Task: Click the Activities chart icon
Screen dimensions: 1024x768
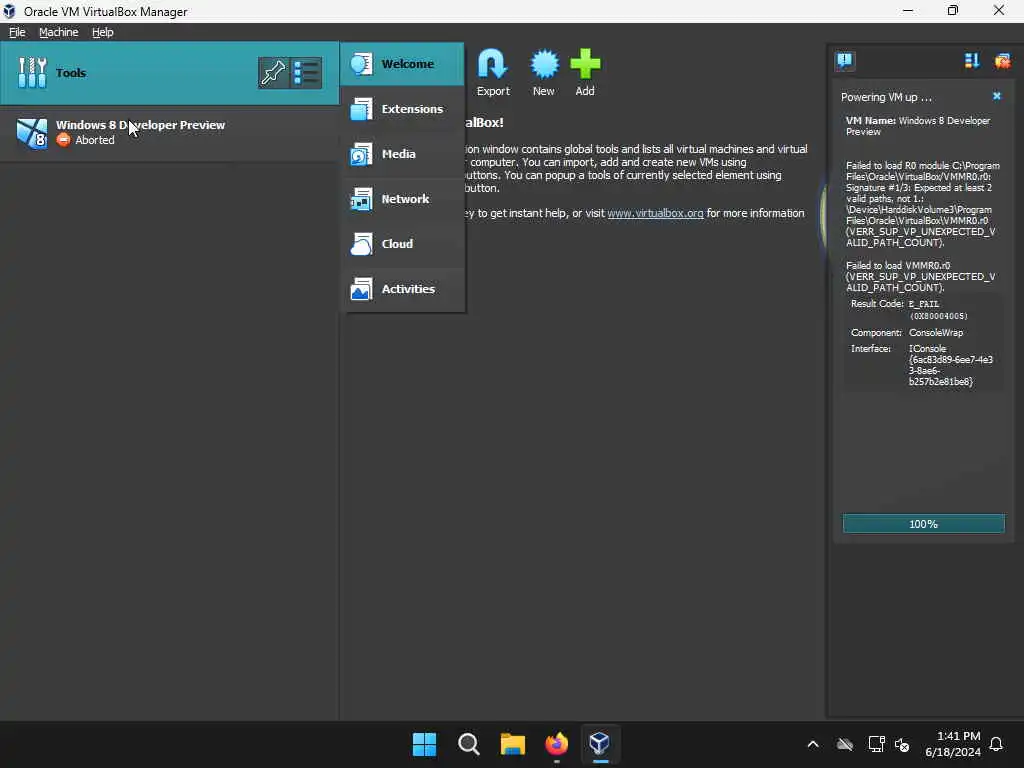Action: (361, 289)
